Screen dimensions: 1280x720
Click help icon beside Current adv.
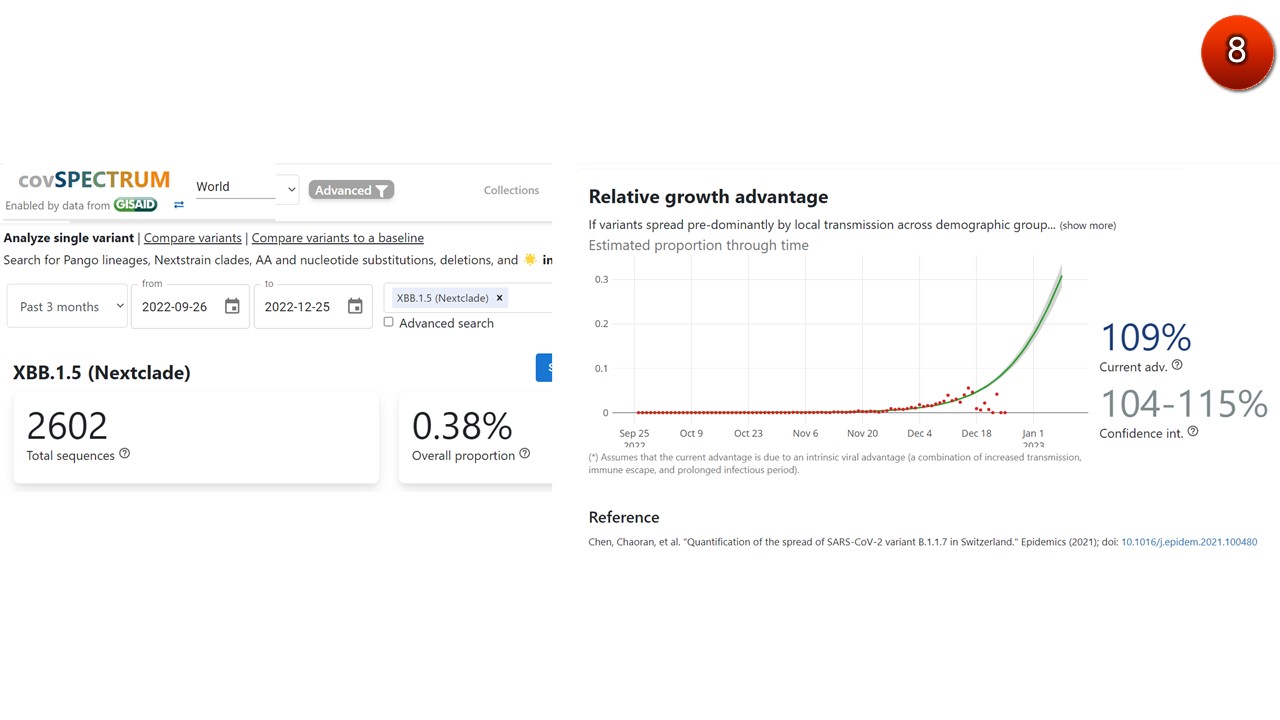1177,366
